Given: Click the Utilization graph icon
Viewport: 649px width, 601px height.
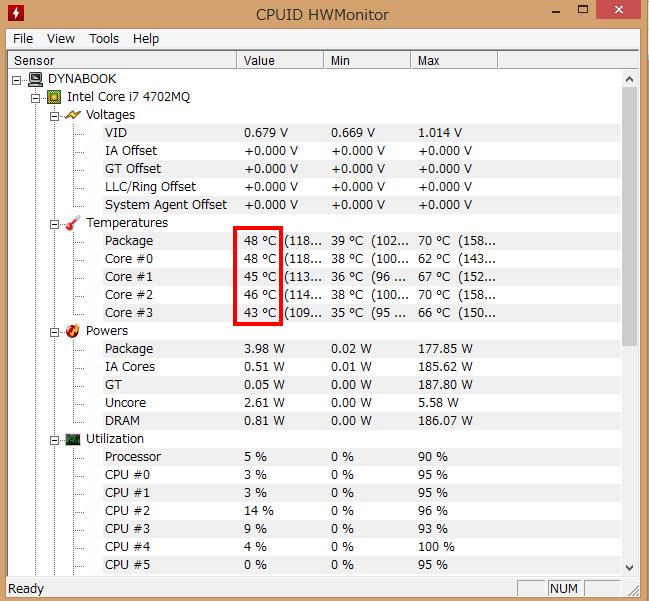Looking at the screenshot, I should coord(73,439).
